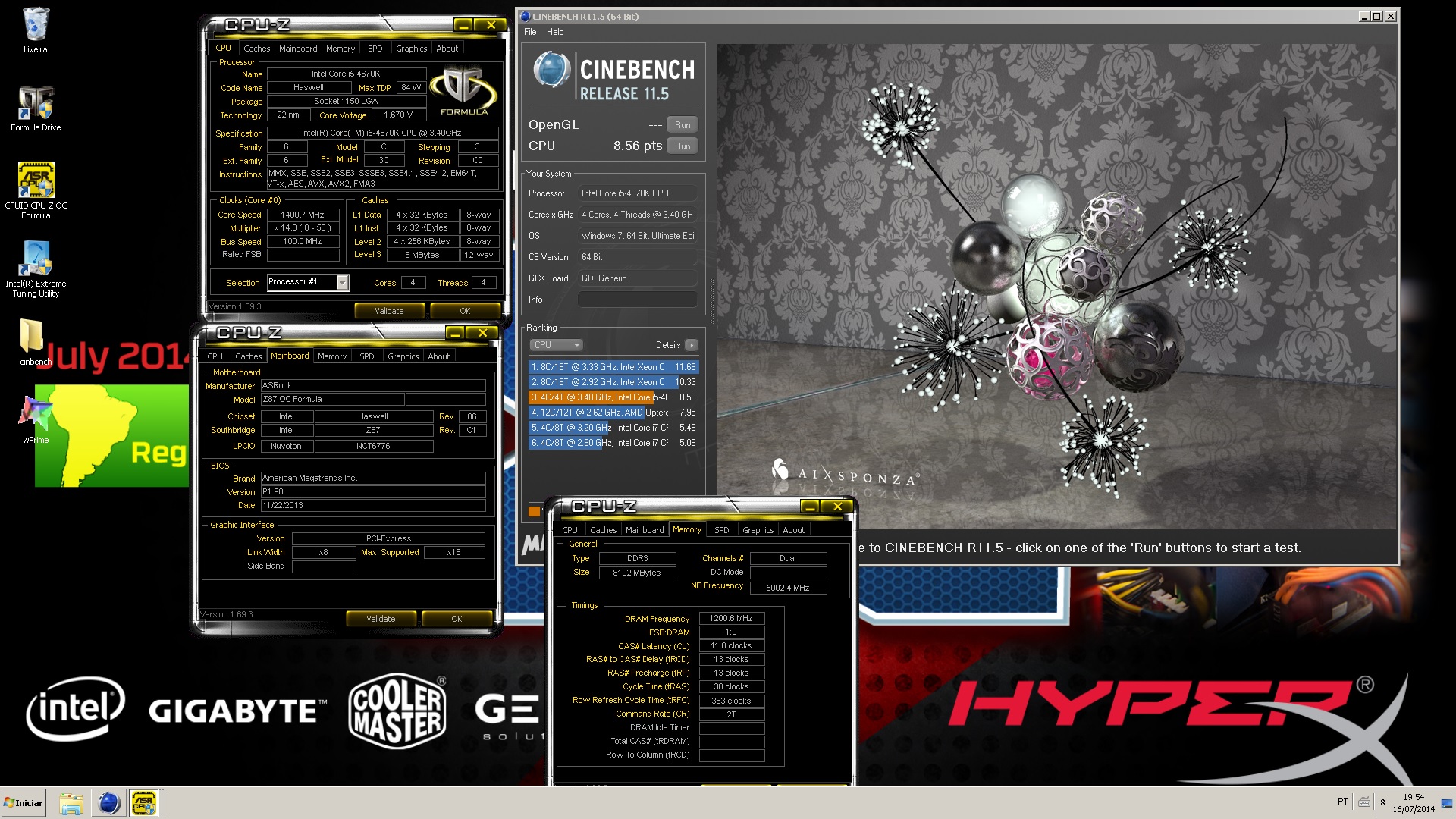Click the Core Voltage value 1.670 V

click(398, 115)
